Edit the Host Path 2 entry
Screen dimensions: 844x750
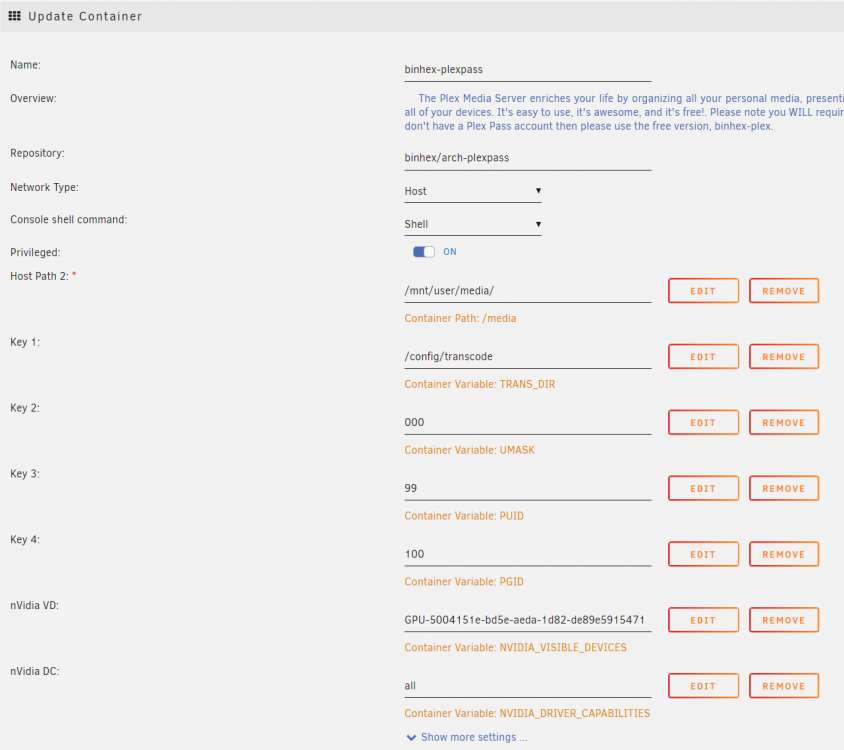pyautogui.click(x=703, y=291)
